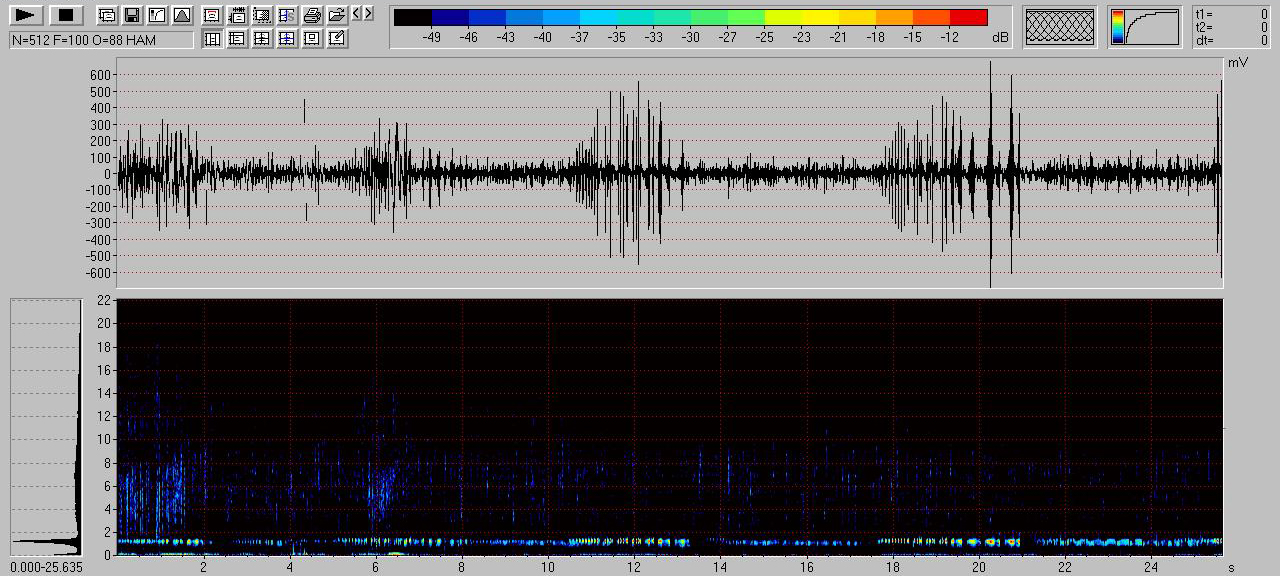
Task: Click the color gradient curve button
Action: pyautogui.click(x=1145, y=26)
